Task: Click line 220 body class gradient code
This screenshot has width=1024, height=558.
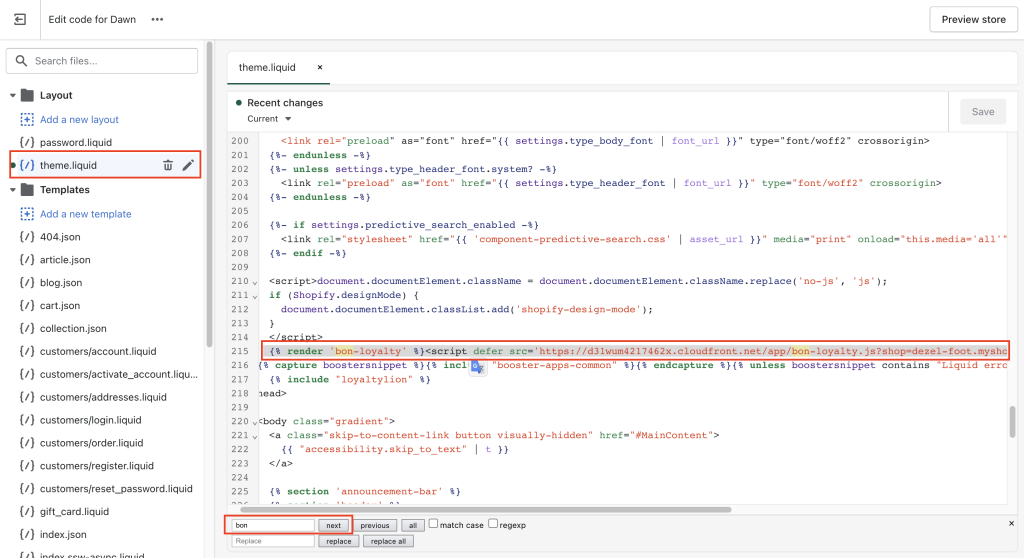Action: pos(327,421)
